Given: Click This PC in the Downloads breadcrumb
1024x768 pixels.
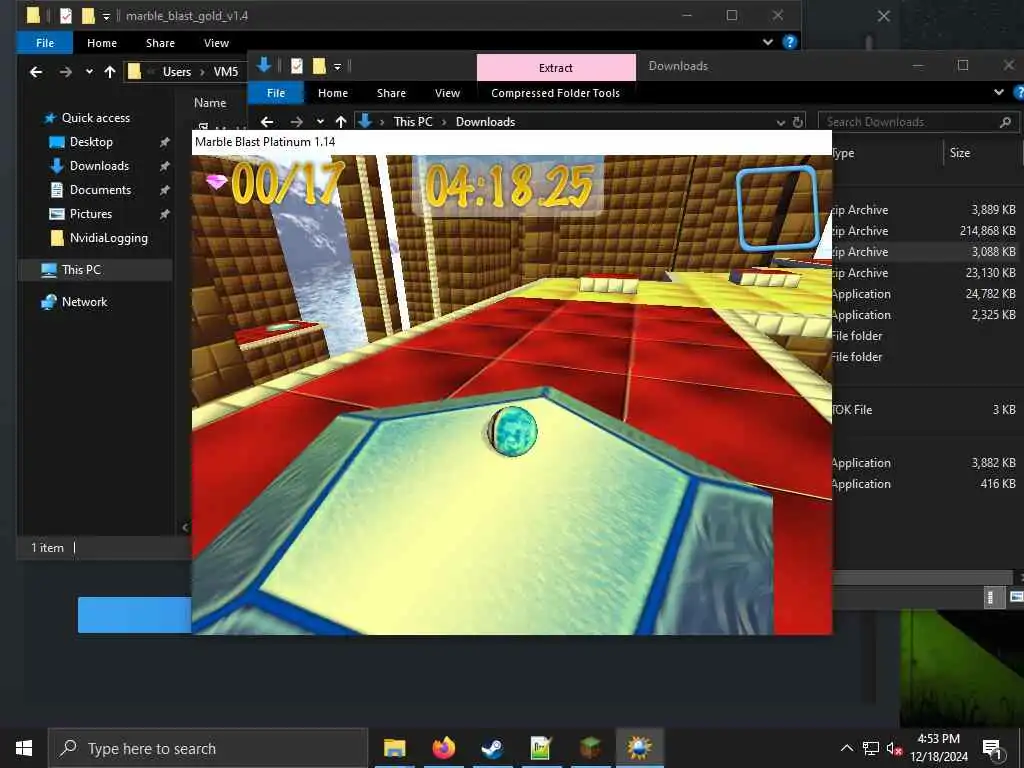Looking at the screenshot, I should [x=413, y=121].
